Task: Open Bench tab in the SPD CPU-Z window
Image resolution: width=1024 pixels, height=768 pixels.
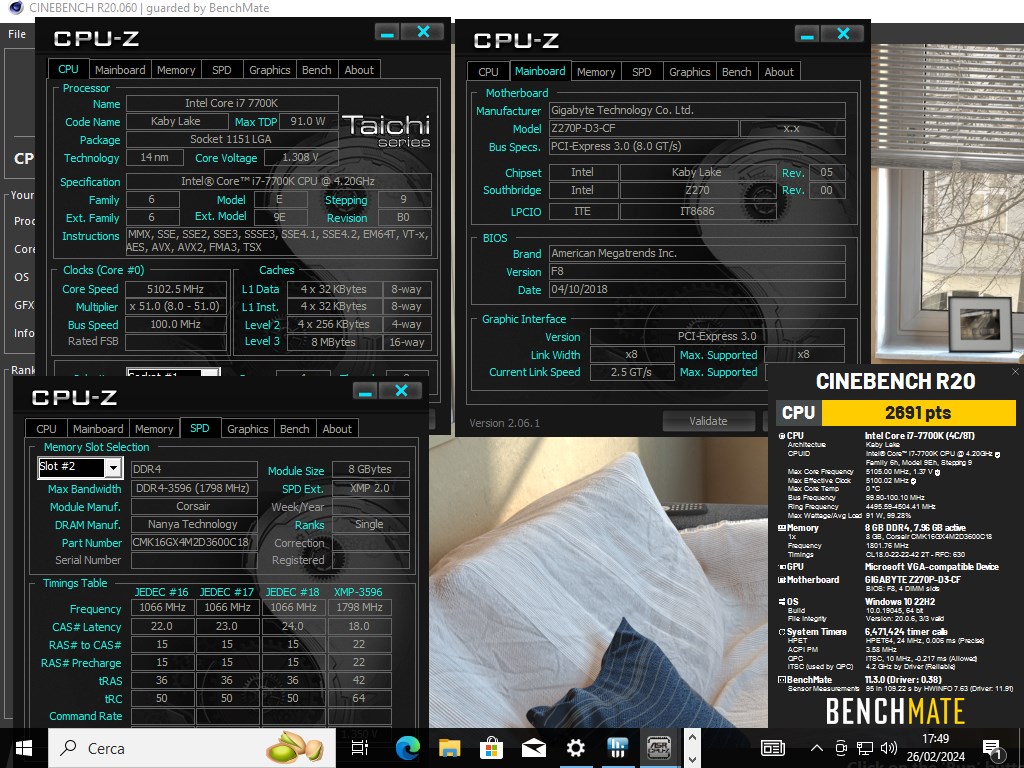Action: [x=295, y=429]
